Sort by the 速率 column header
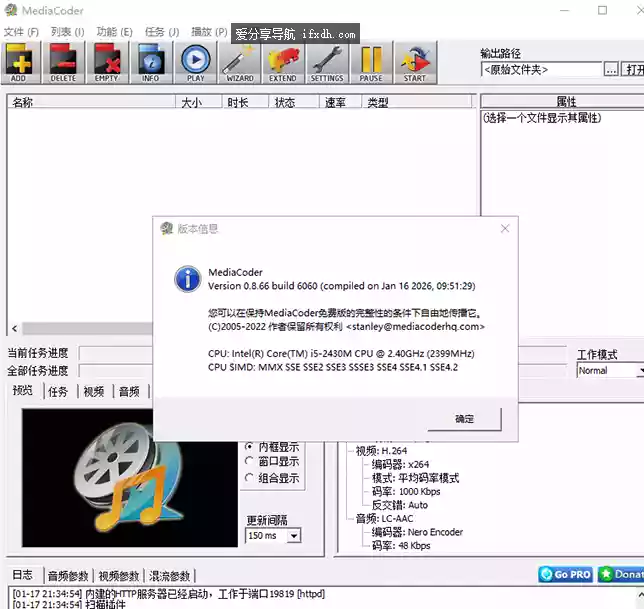This screenshot has width=644, height=609. point(340,102)
